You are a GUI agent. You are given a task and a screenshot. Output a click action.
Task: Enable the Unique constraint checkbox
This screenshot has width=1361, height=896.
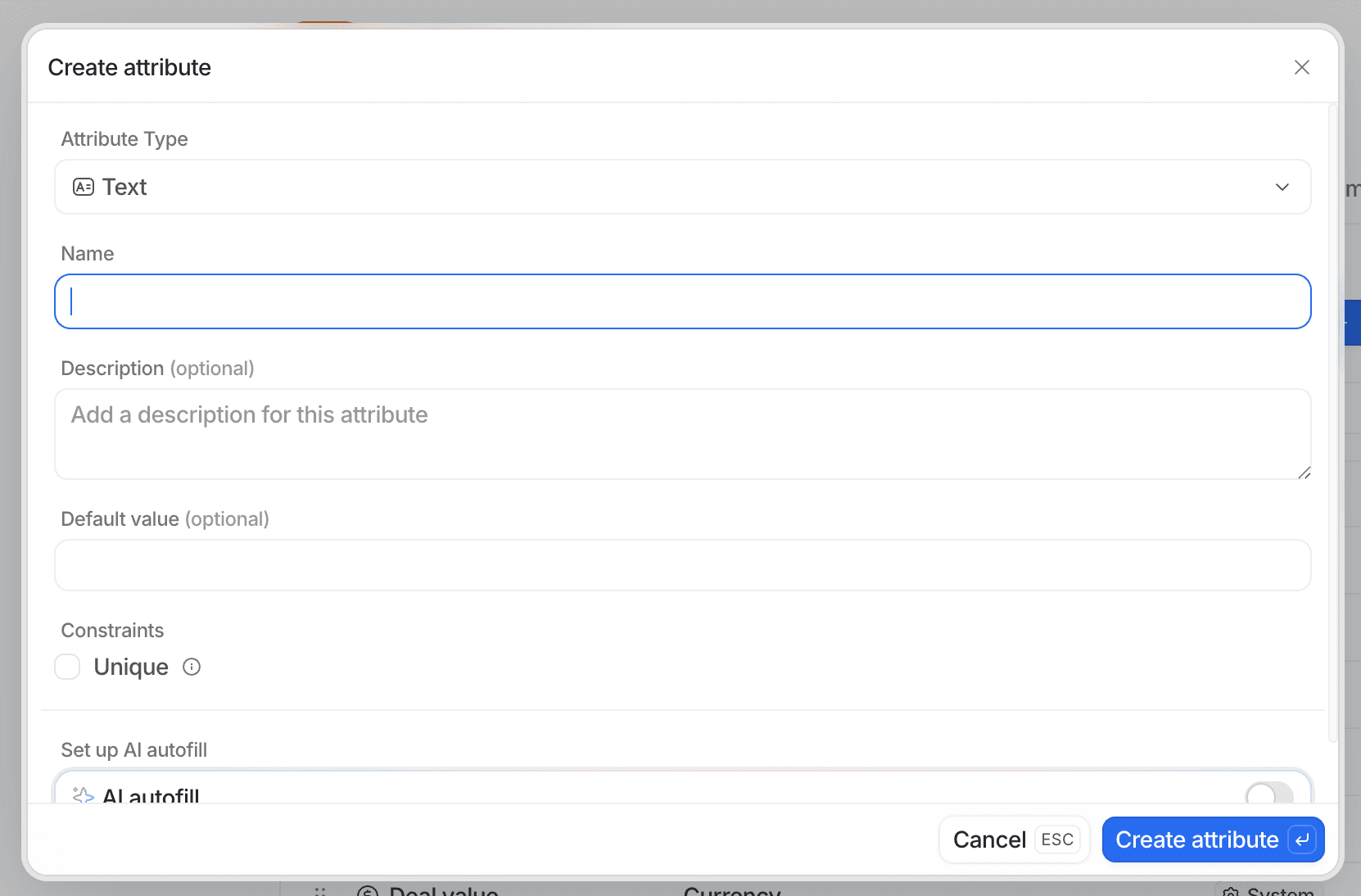coord(67,667)
